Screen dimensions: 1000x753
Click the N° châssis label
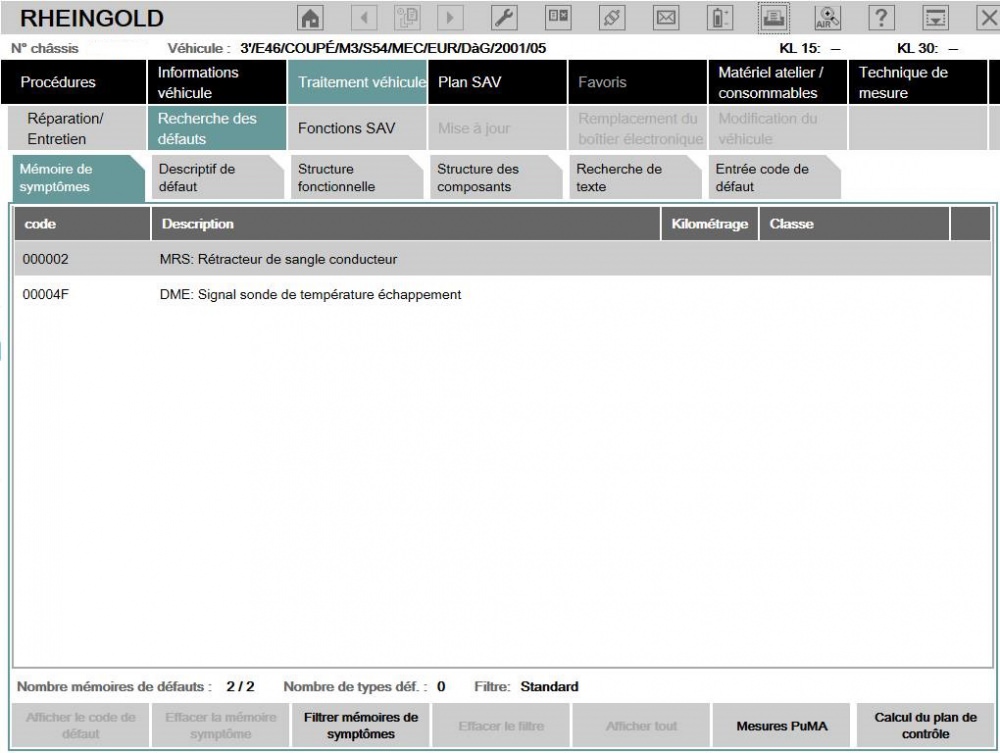45,48
